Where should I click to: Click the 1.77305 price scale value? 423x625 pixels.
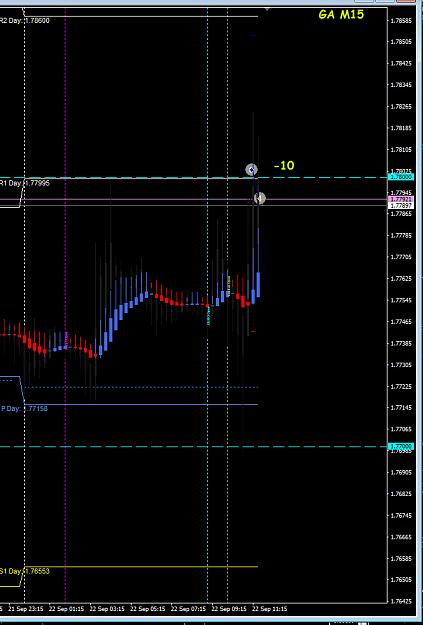401,365
